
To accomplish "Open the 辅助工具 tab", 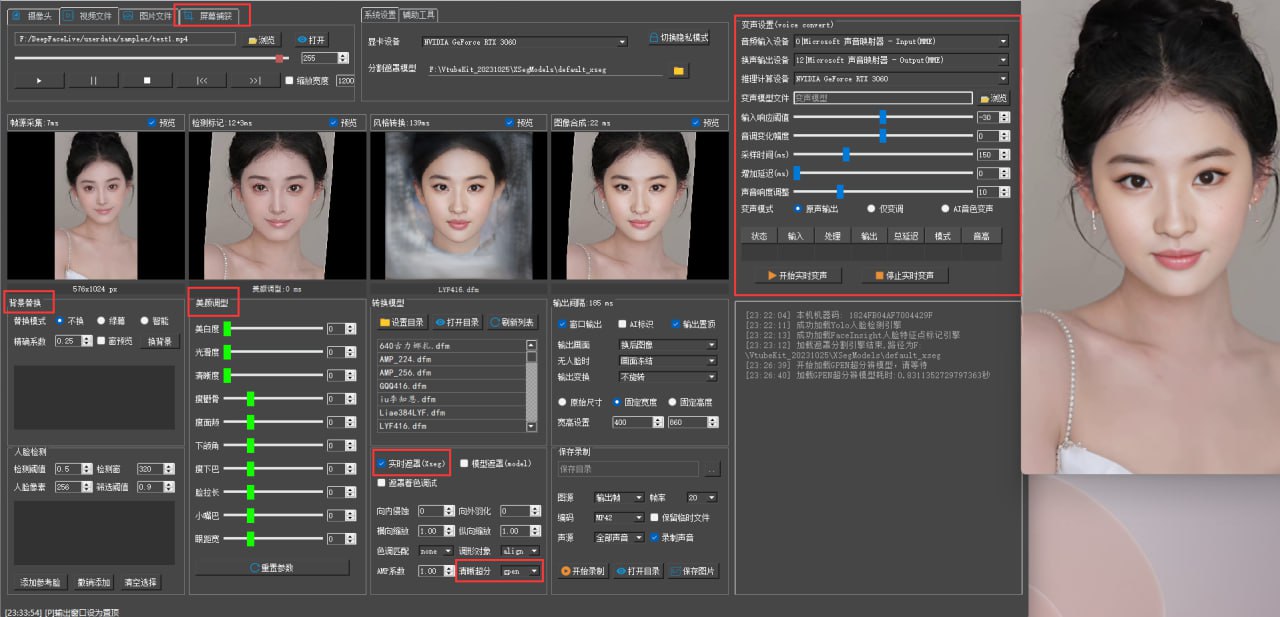I will click(418, 15).
